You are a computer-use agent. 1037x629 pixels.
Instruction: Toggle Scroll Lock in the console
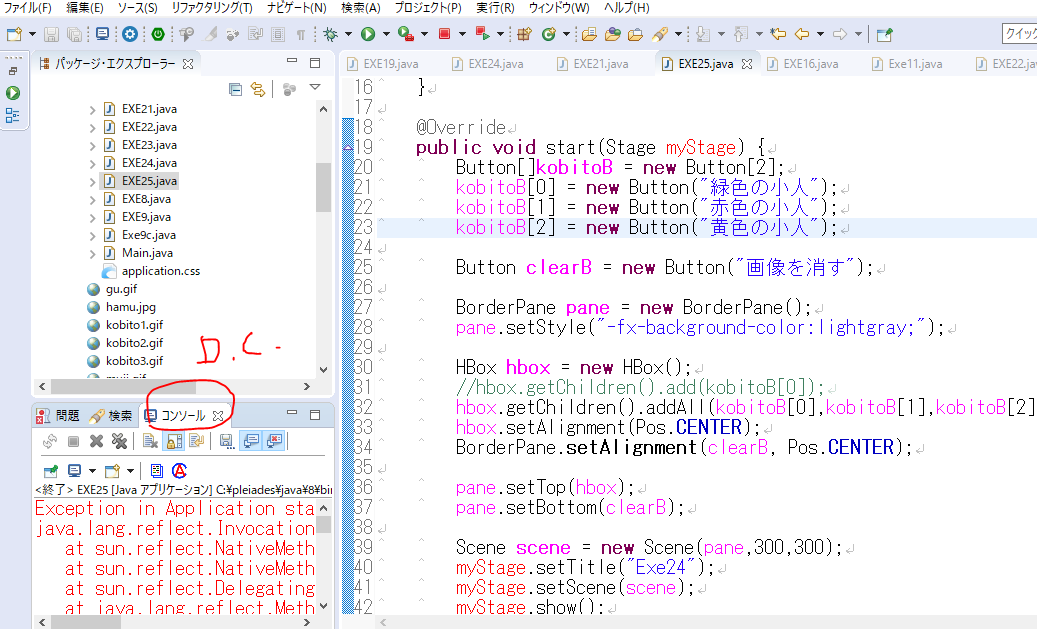click(x=175, y=441)
